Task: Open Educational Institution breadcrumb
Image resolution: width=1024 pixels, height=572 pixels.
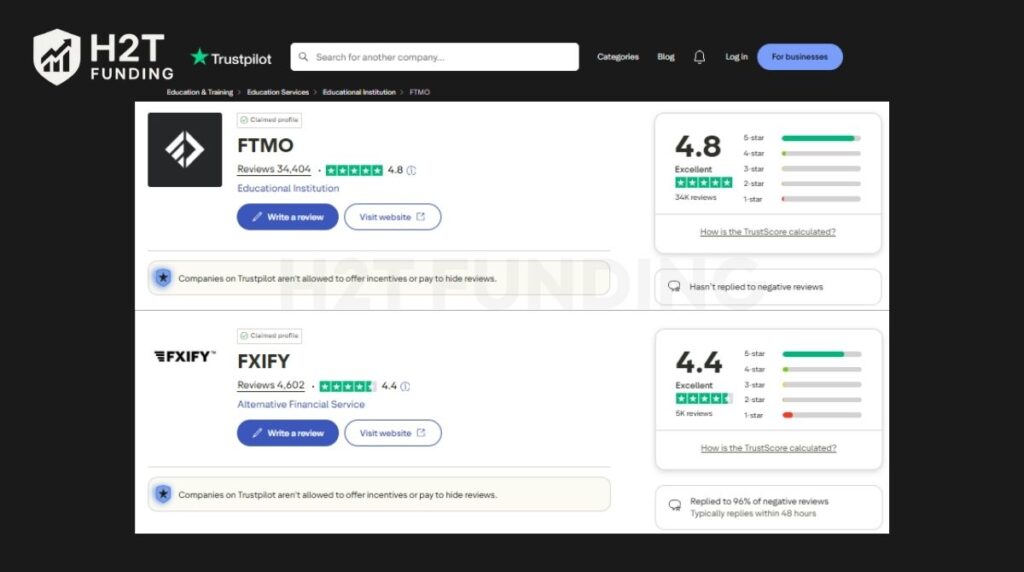Action: [359, 92]
